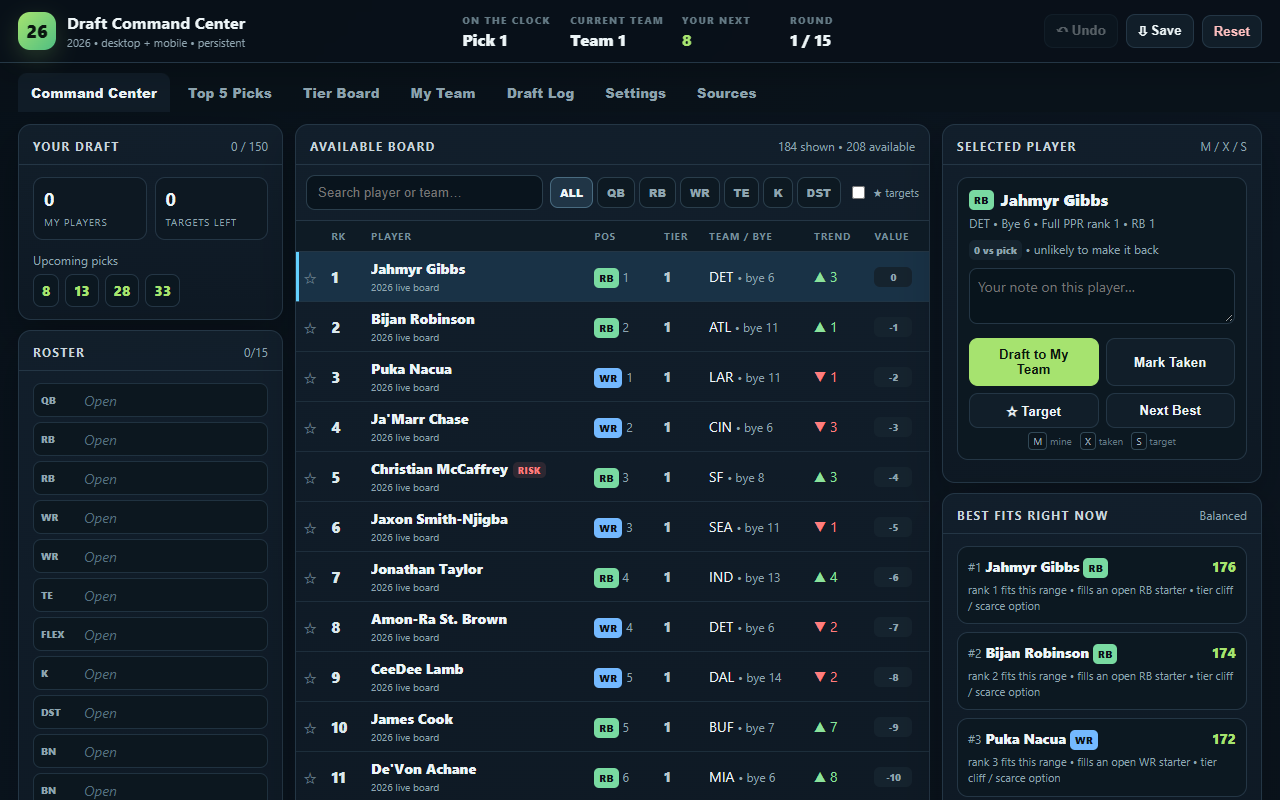
Task: Click the green 26 app logo badge
Action: 37,31
